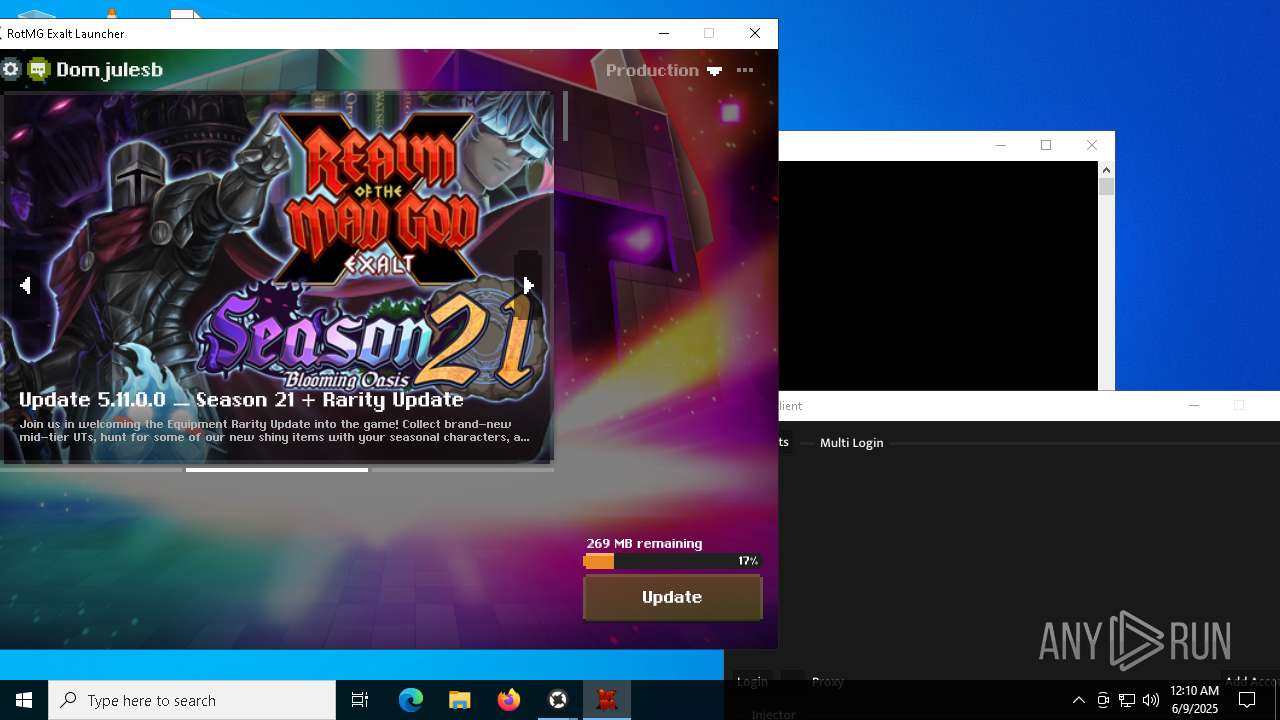Open the Production environment dropdown

tap(663, 70)
